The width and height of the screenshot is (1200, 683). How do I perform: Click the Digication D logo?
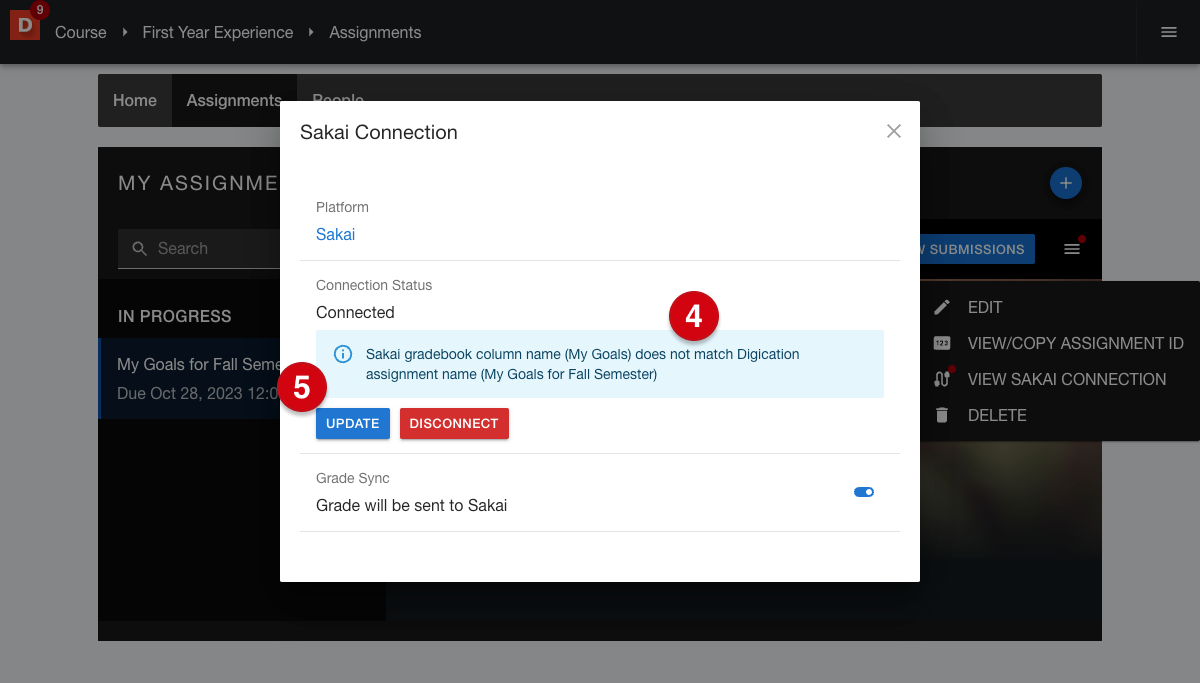point(24,25)
